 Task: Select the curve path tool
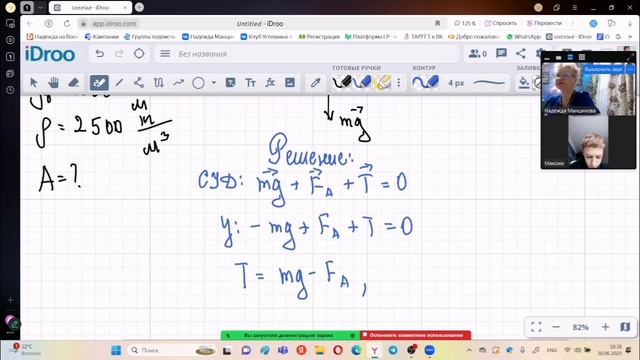[158, 83]
